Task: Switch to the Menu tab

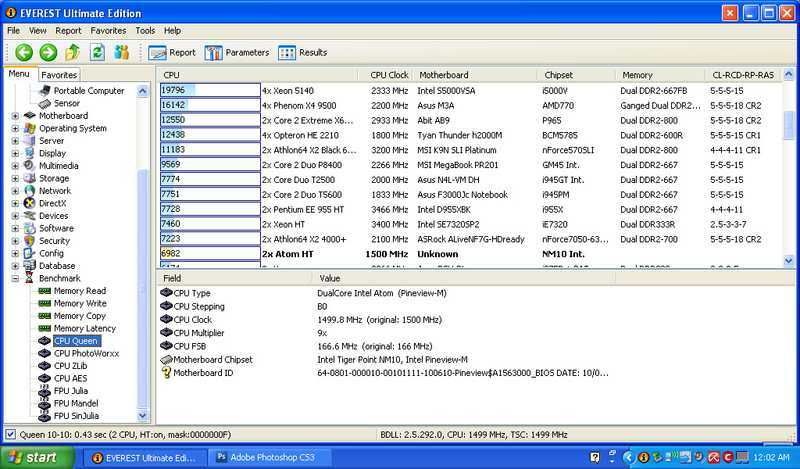Action: (19, 74)
